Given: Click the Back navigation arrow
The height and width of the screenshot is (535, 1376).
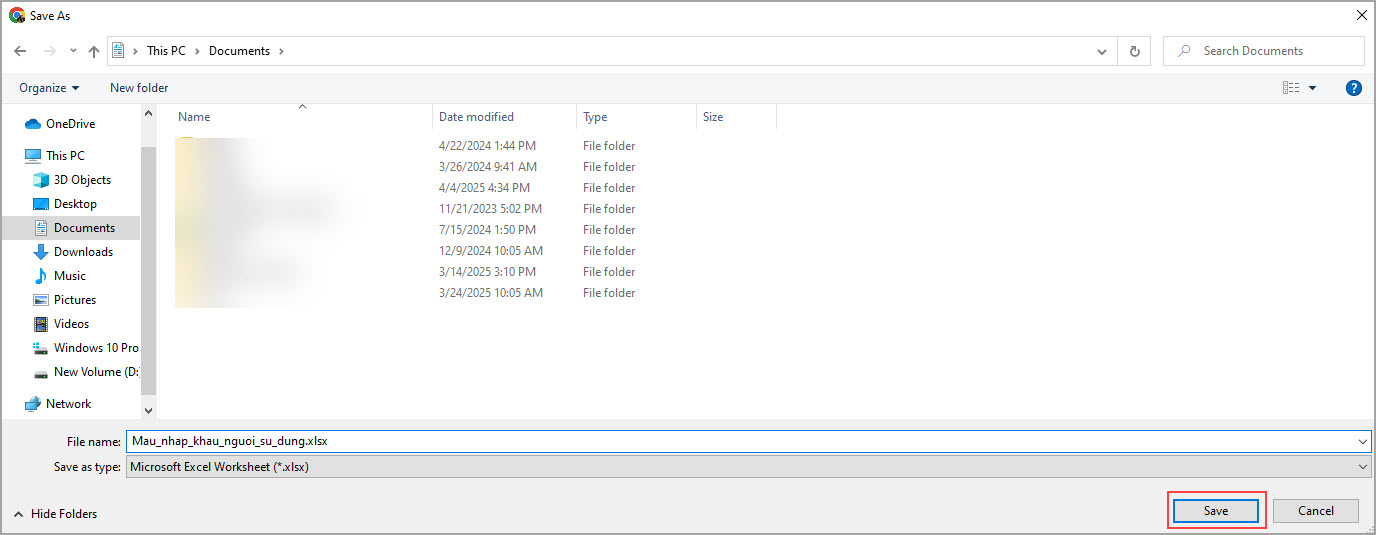Looking at the screenshot, I should [20, 51].
